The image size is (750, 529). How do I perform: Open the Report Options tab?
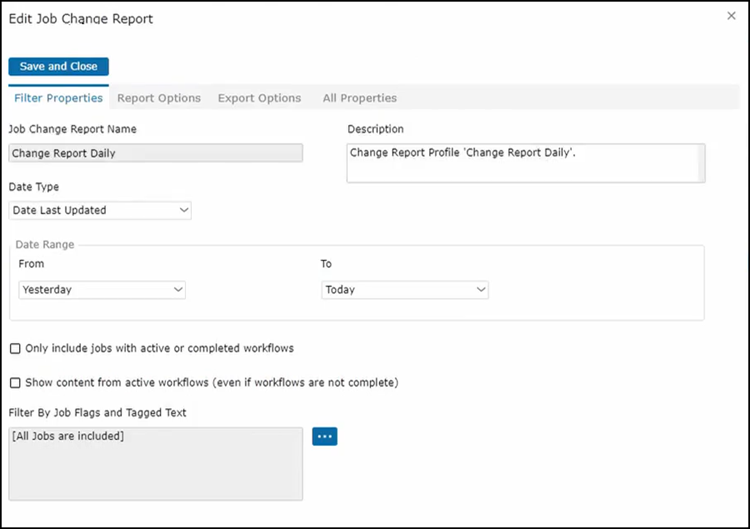tap(159, 98)
